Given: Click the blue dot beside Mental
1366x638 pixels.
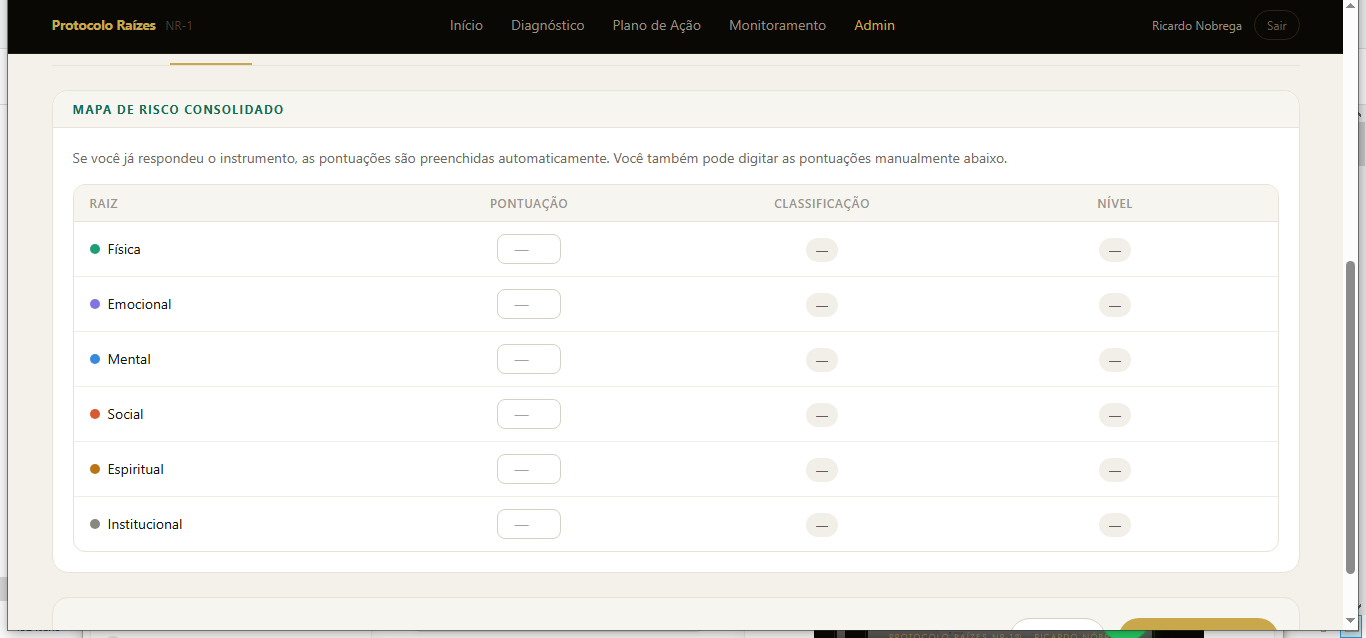Looking at the screenshot, I should [95, 359].
